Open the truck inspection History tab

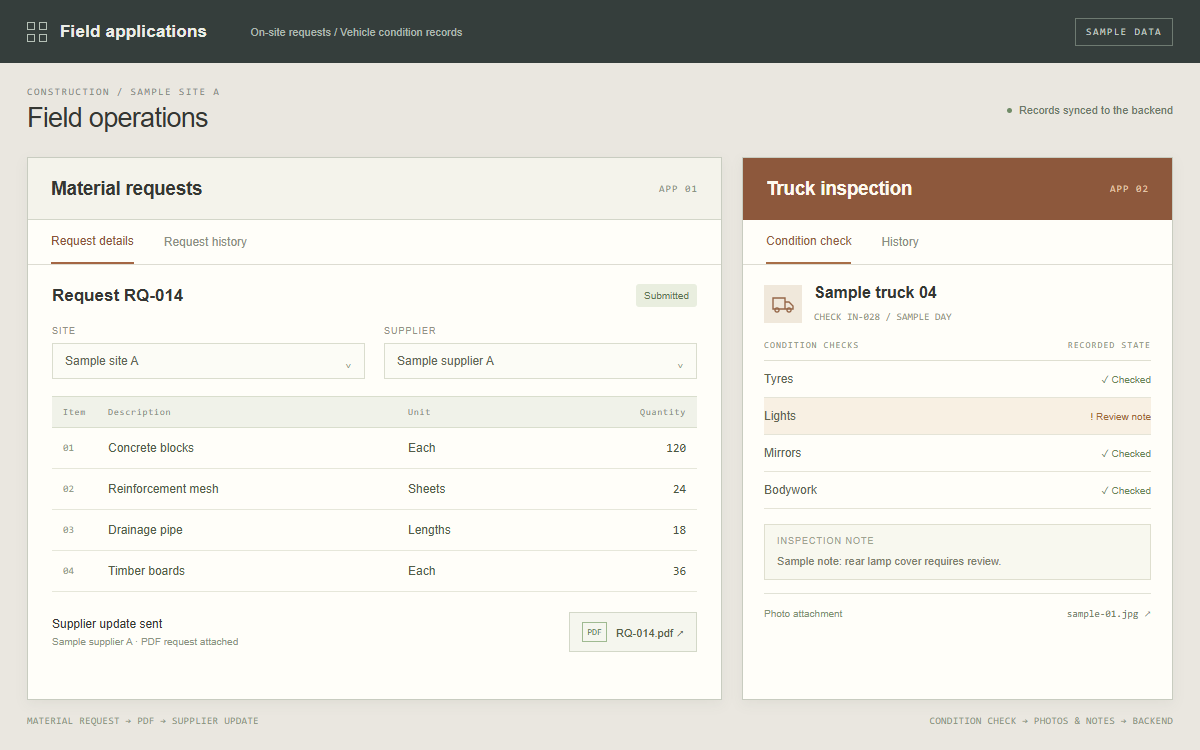tap(900, 242)
